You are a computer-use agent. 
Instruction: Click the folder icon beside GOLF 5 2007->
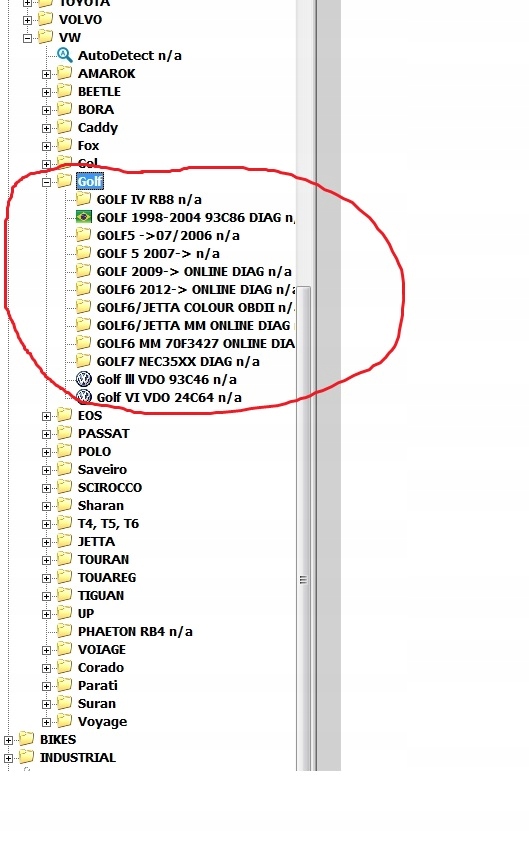tap(83, 252)
